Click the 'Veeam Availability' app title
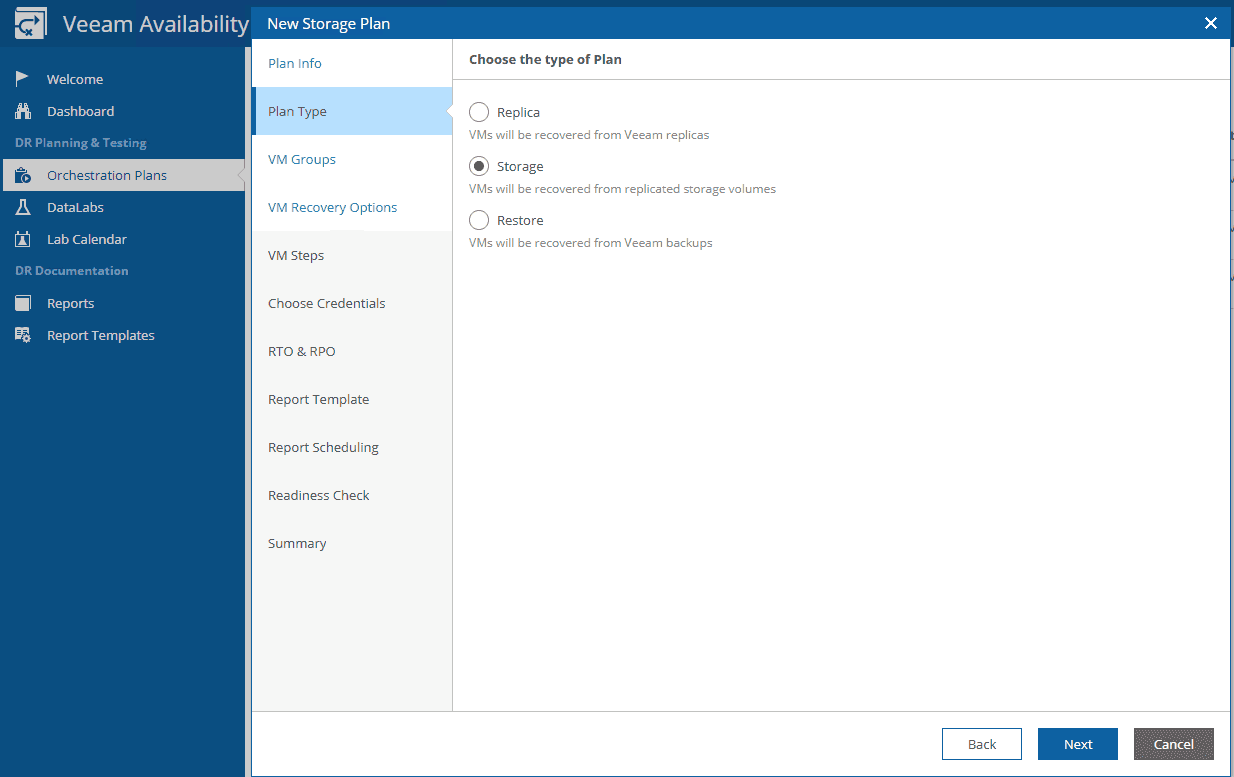This screenshot has width=1234, height=777. tap(155, 24)
